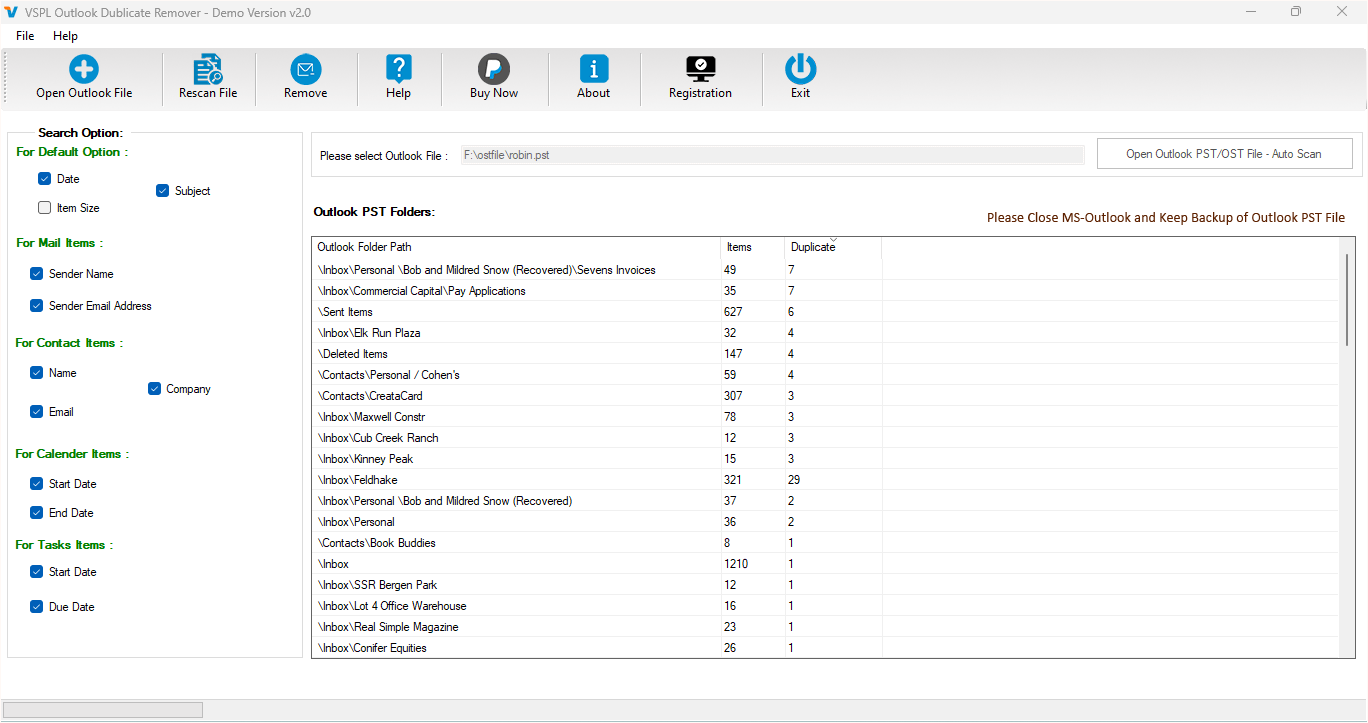Open Help via the question mark icon

[x=399, y=69]
